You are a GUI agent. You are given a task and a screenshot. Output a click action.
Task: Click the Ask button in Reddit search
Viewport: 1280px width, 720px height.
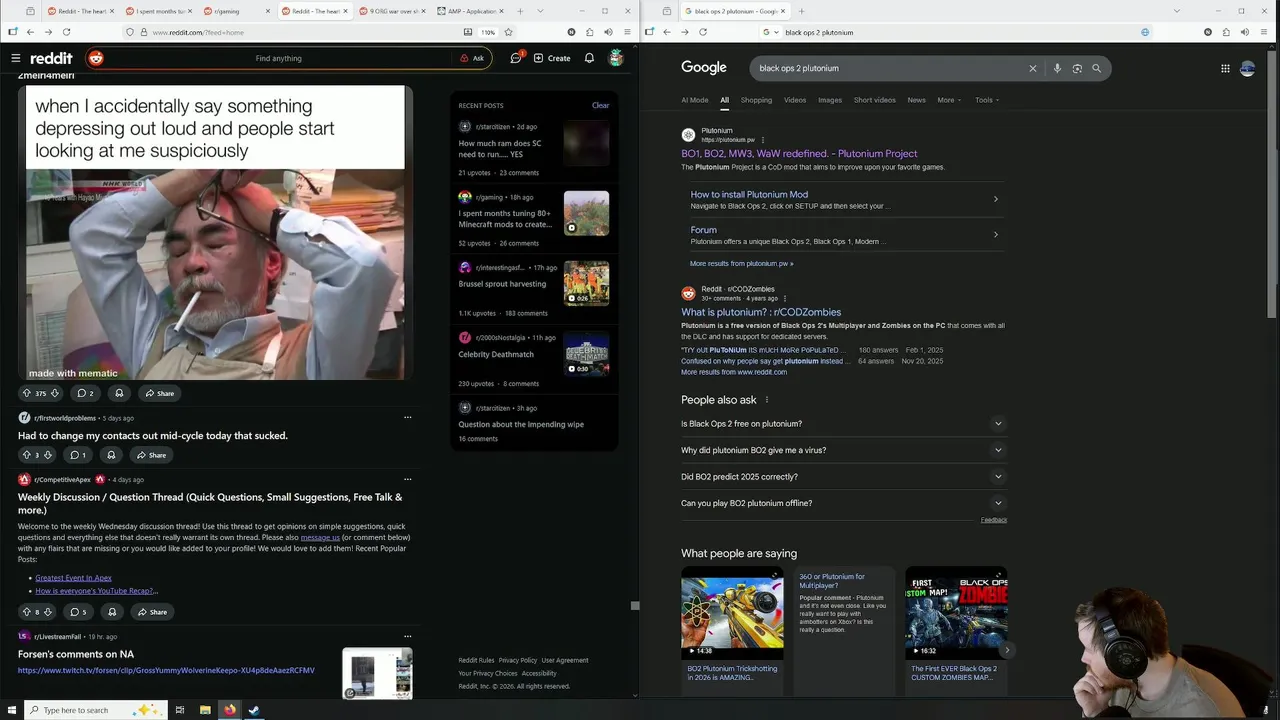pyautogui.click(x=472, y=58)
